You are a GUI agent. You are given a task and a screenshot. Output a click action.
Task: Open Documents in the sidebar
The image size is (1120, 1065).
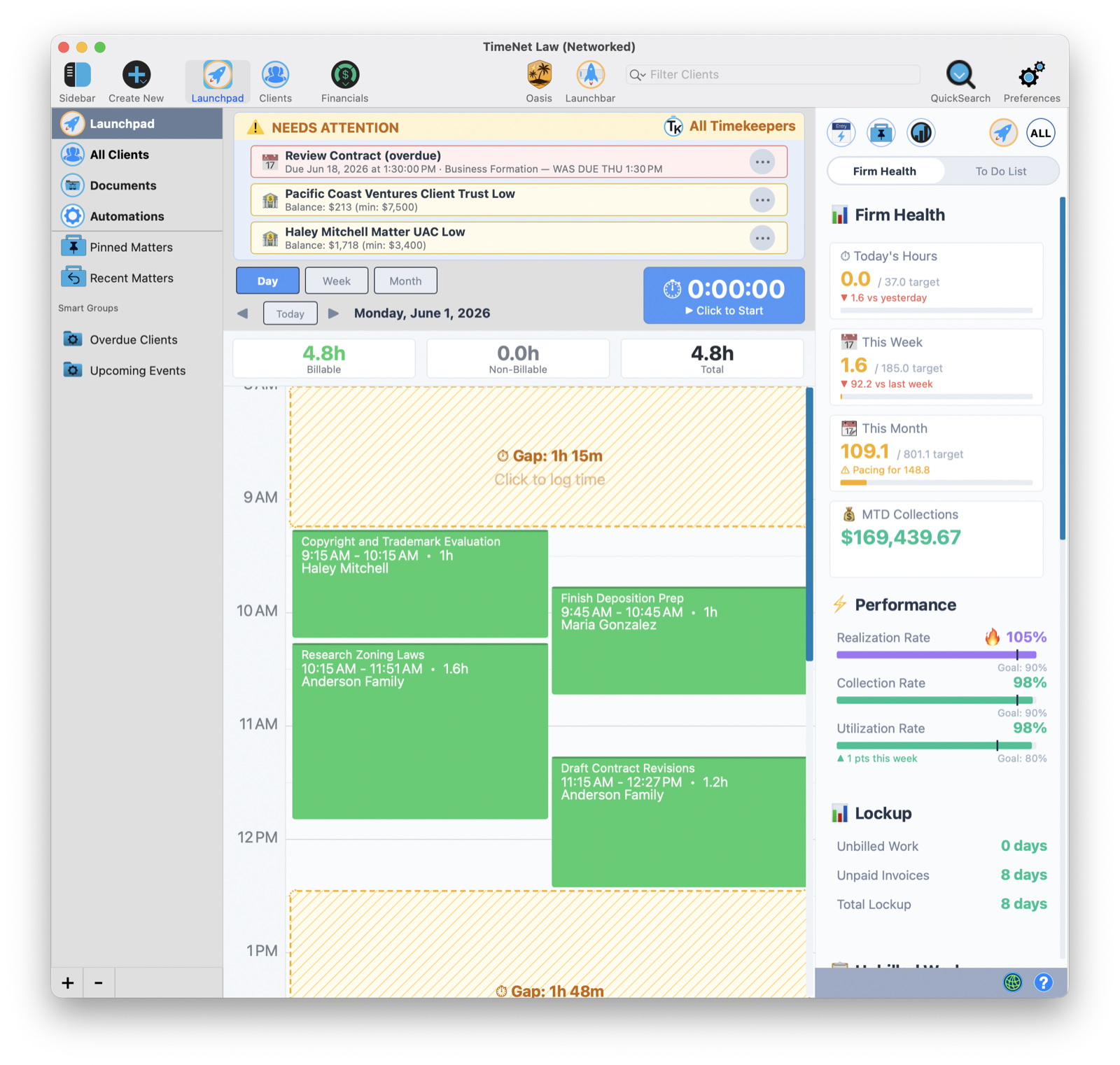(137, 185)
